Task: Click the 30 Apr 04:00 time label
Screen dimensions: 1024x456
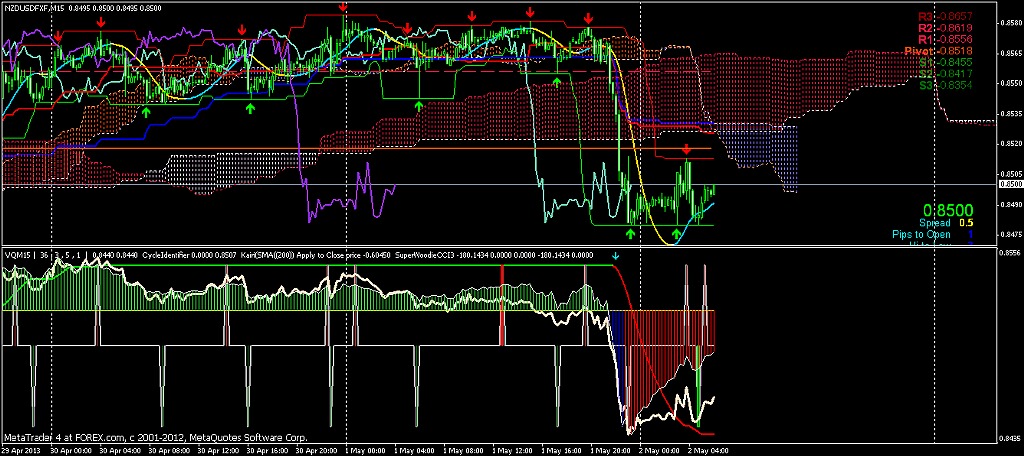Action: coord(118,450)
